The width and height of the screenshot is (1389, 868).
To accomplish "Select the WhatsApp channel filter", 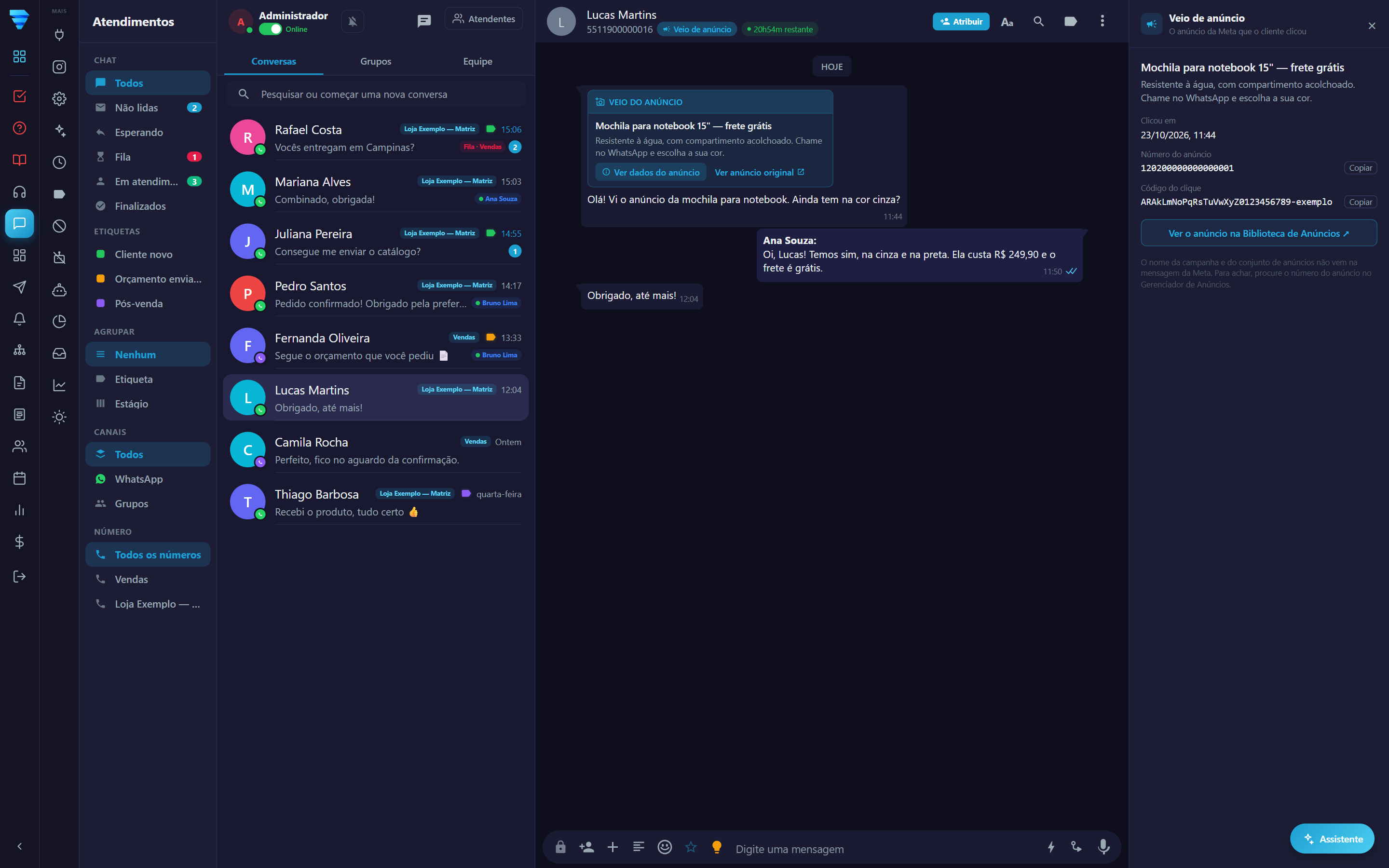I will click(x=148, y=479).
